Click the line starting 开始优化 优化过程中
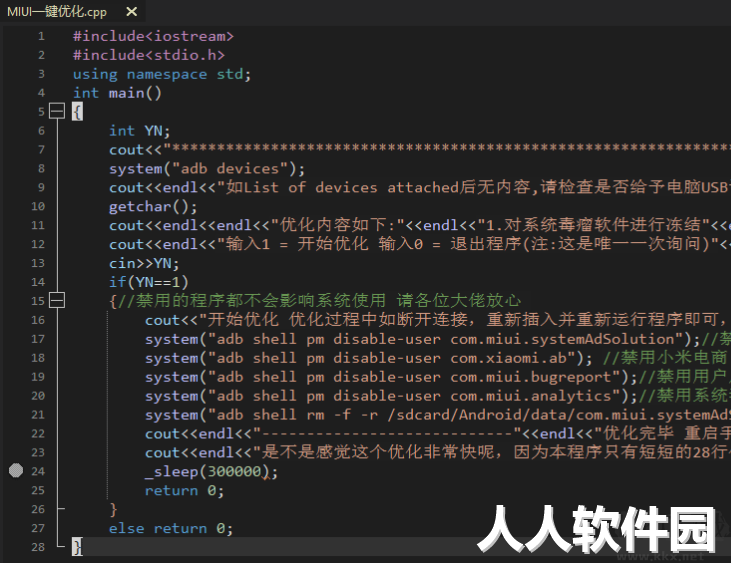The width and height of the screenshot is (731, 563). coord(438,320)
